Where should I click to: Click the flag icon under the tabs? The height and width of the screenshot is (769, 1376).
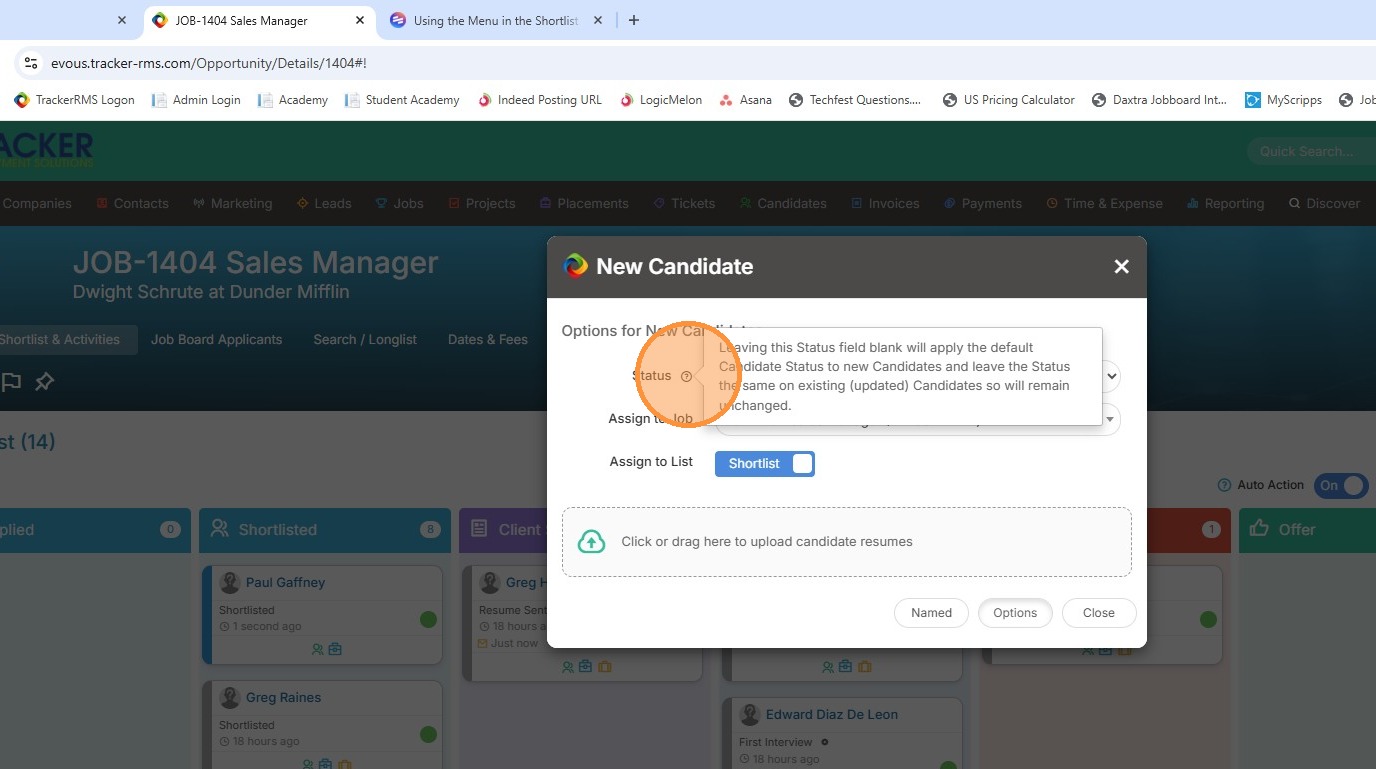11,381
